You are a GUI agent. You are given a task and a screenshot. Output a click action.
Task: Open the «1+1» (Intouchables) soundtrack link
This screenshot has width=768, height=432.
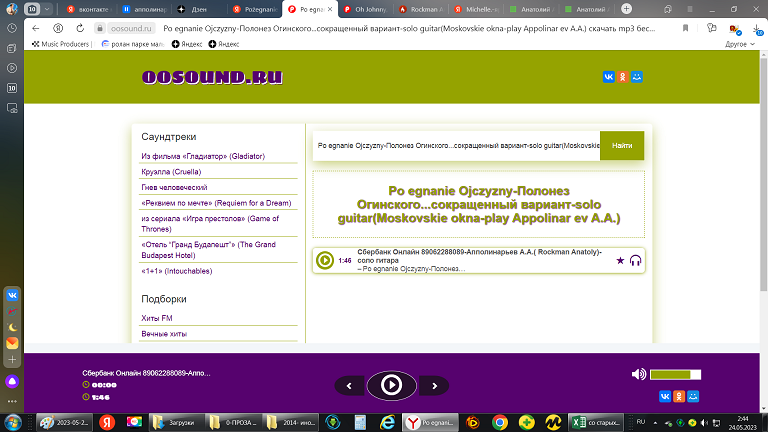(176, 271)
